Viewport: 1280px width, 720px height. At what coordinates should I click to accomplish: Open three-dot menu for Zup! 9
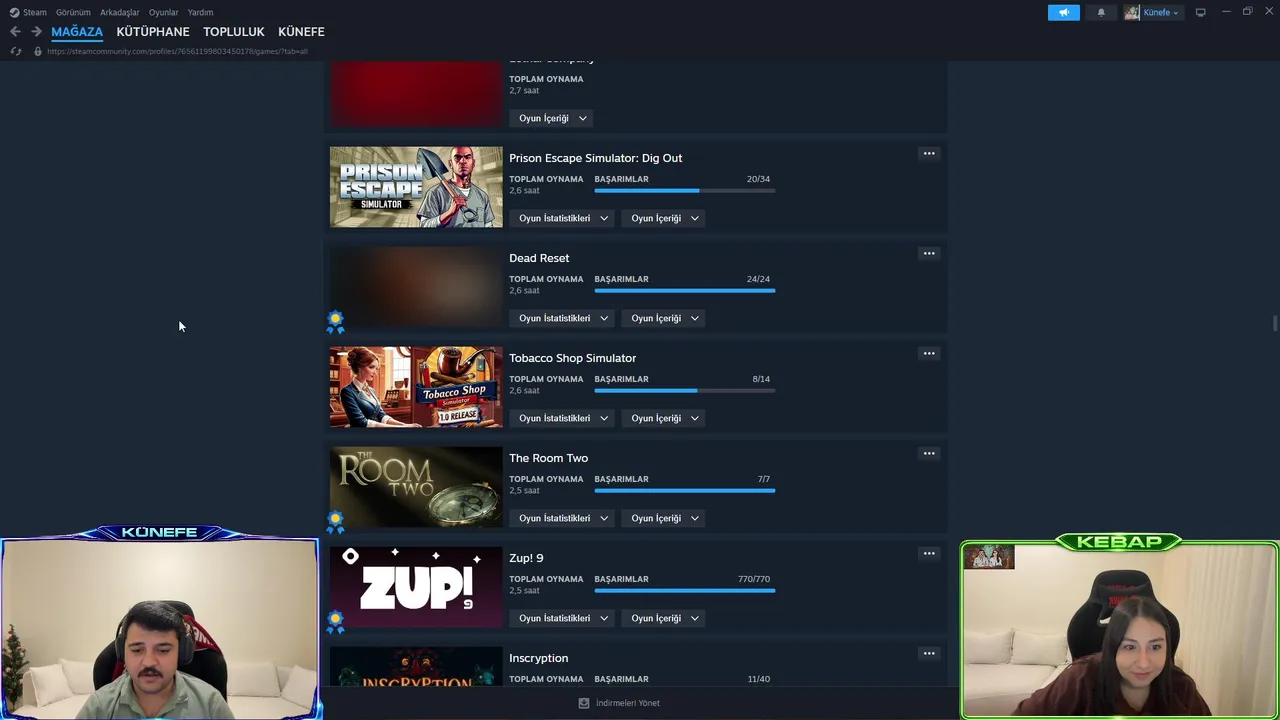(929, 554)
